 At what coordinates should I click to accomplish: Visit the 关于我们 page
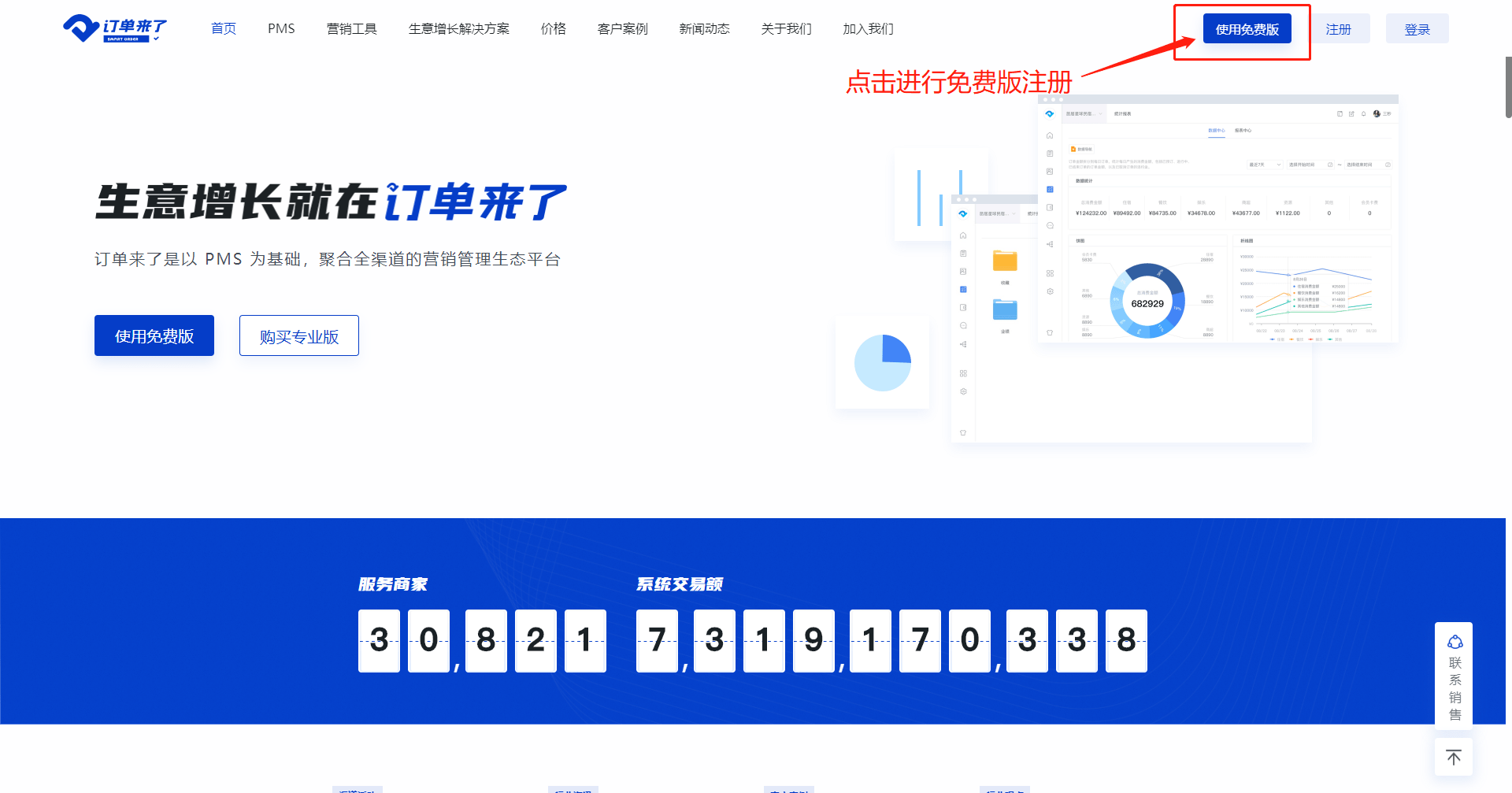tap(786, 29)
